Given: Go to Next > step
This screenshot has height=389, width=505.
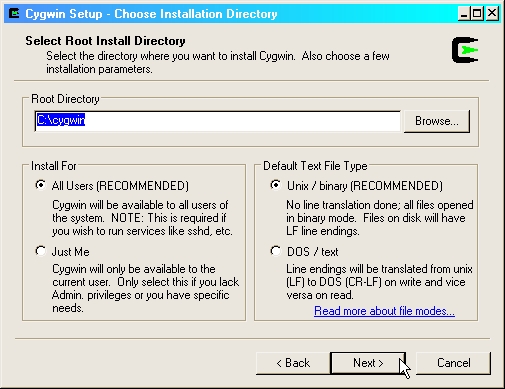Looking at the screenshot, I should click(368, 363).
